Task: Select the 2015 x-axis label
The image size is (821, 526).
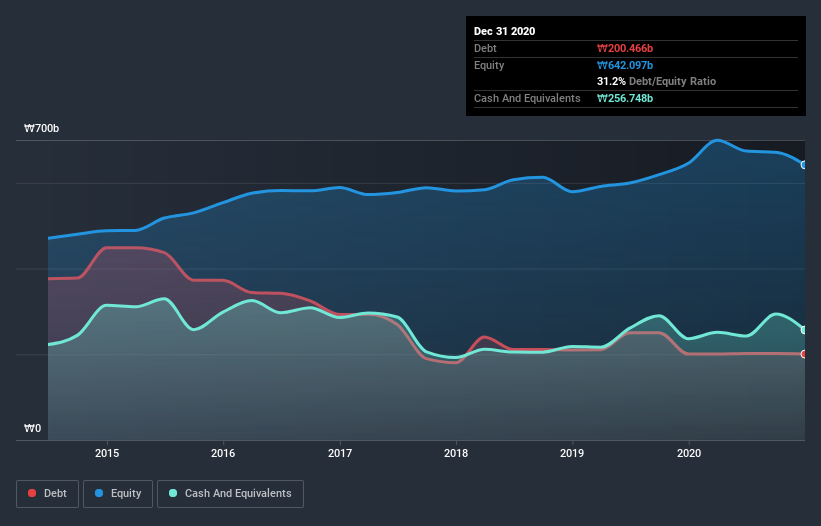Action: pyautogui.click(x=107, y=453)
